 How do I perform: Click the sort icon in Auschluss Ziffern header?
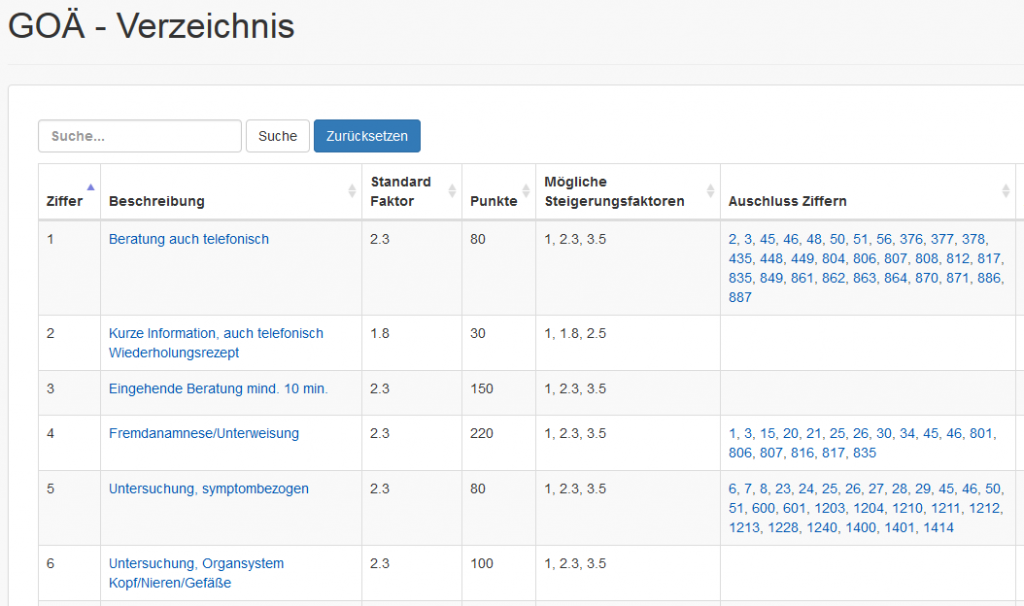click(x=1006, y=191)
